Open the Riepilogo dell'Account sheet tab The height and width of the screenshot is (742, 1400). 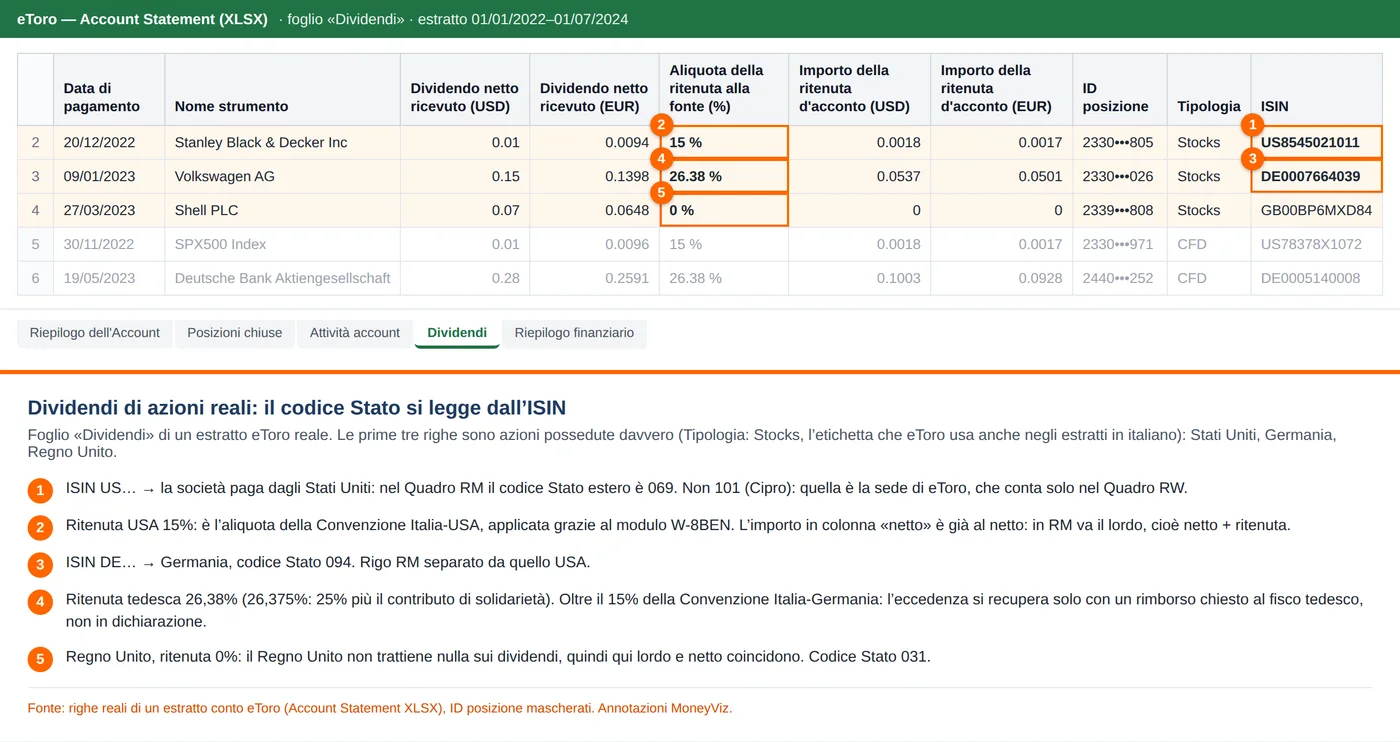coord(95,333)
